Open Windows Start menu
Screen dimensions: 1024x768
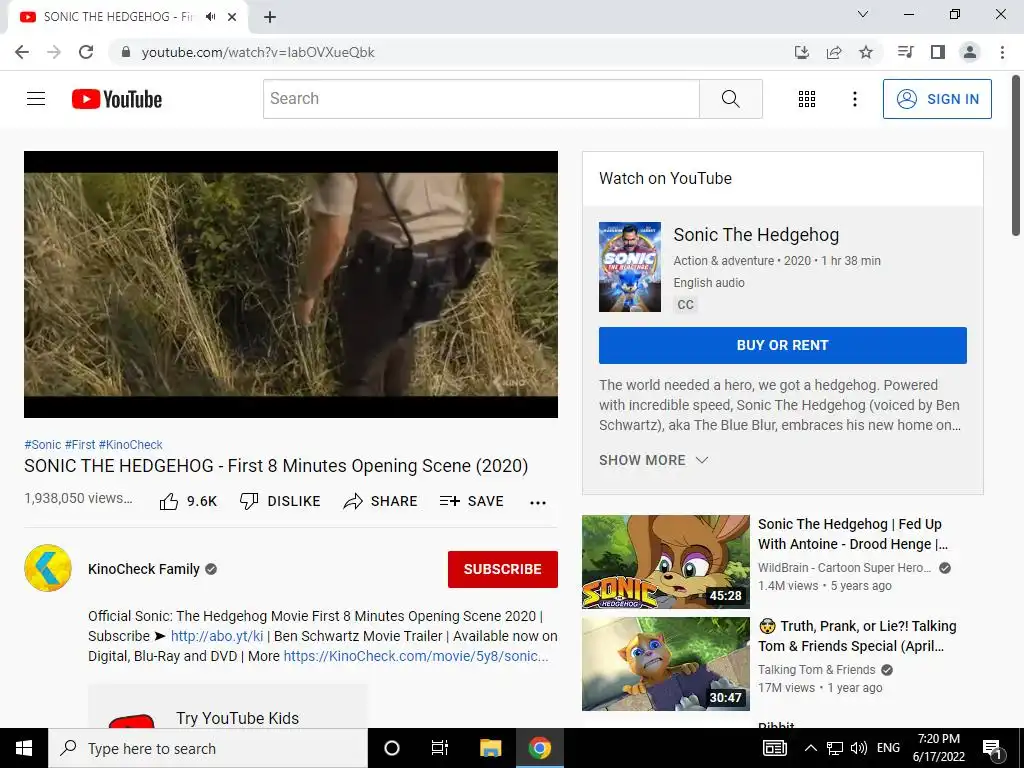click(24, 748)
